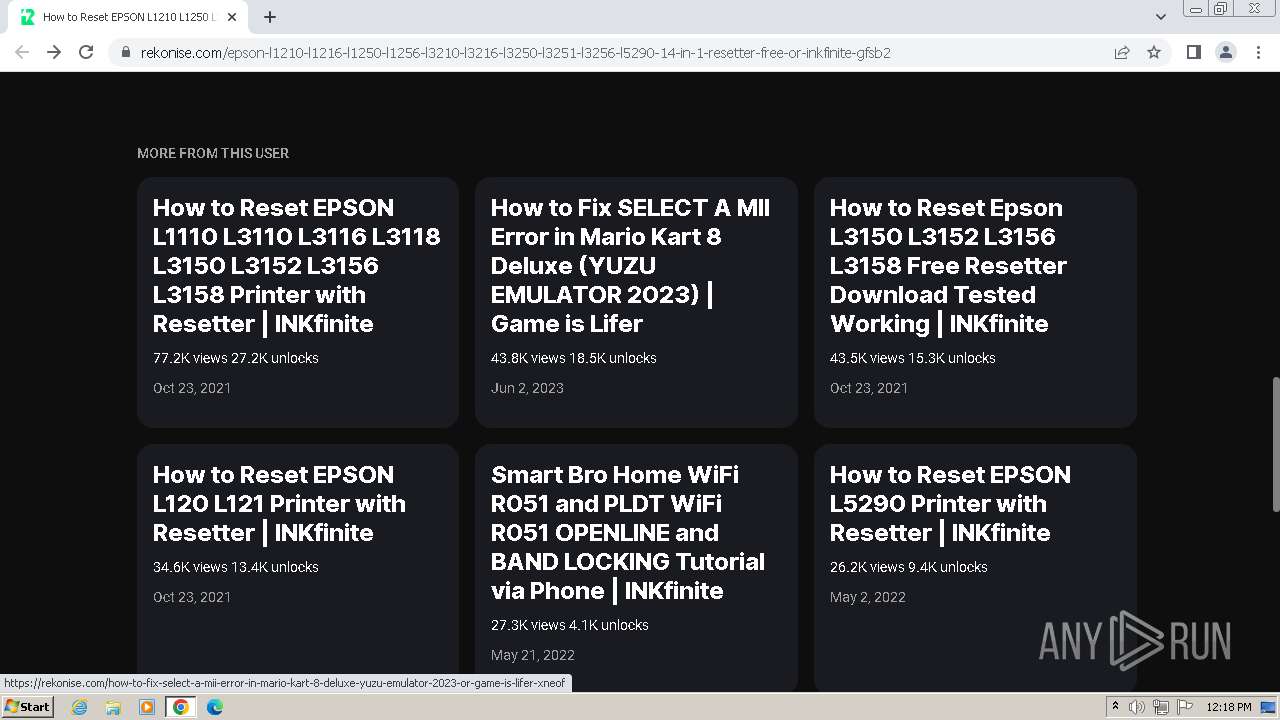Click the 'Jun 2, 2023' date
This screenshot has height=720, width=1280.
(527, 388)
